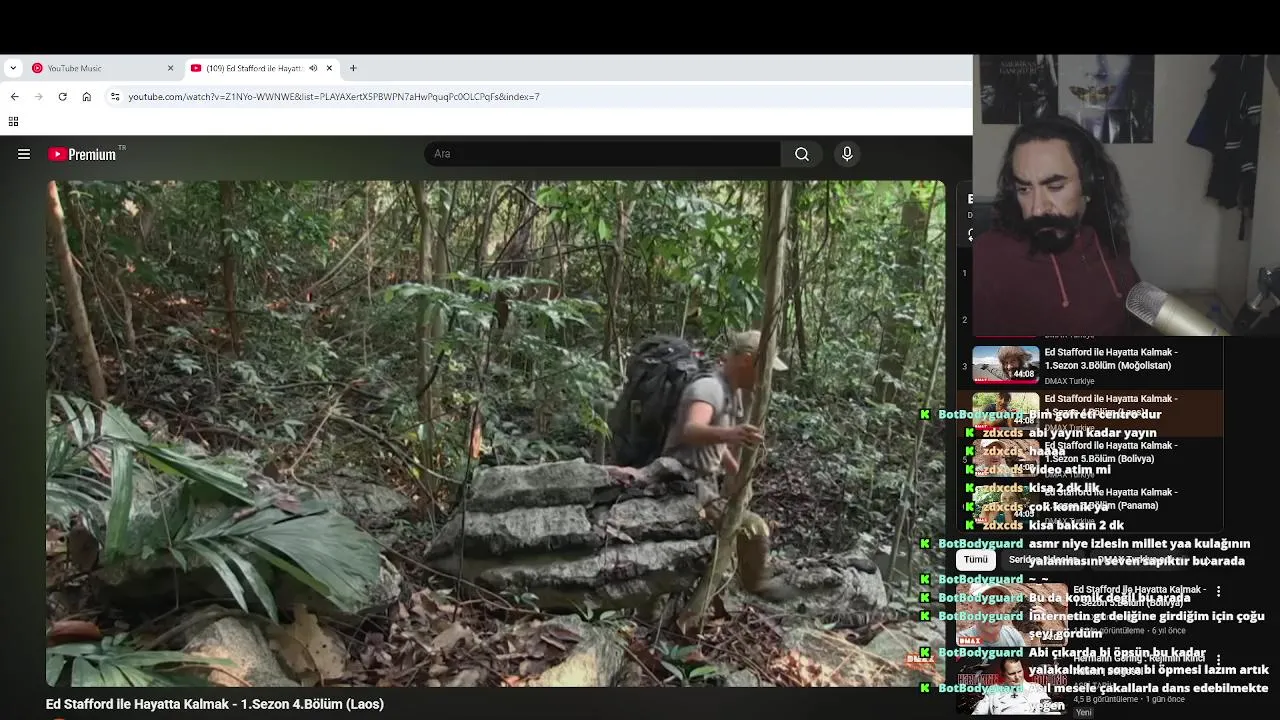
Task: Open the apps grid in bookmarks bar
Action: click(x=13, y=121)
